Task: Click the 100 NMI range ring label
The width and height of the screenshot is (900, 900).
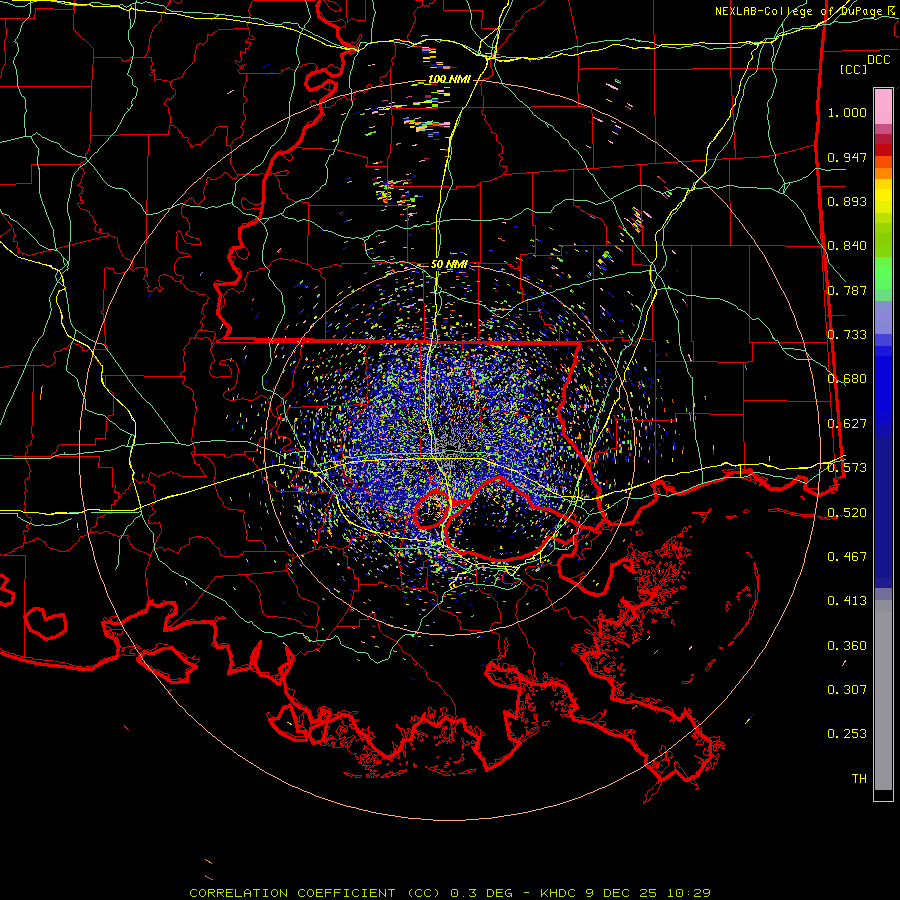Action: click(x=449, y=79)
